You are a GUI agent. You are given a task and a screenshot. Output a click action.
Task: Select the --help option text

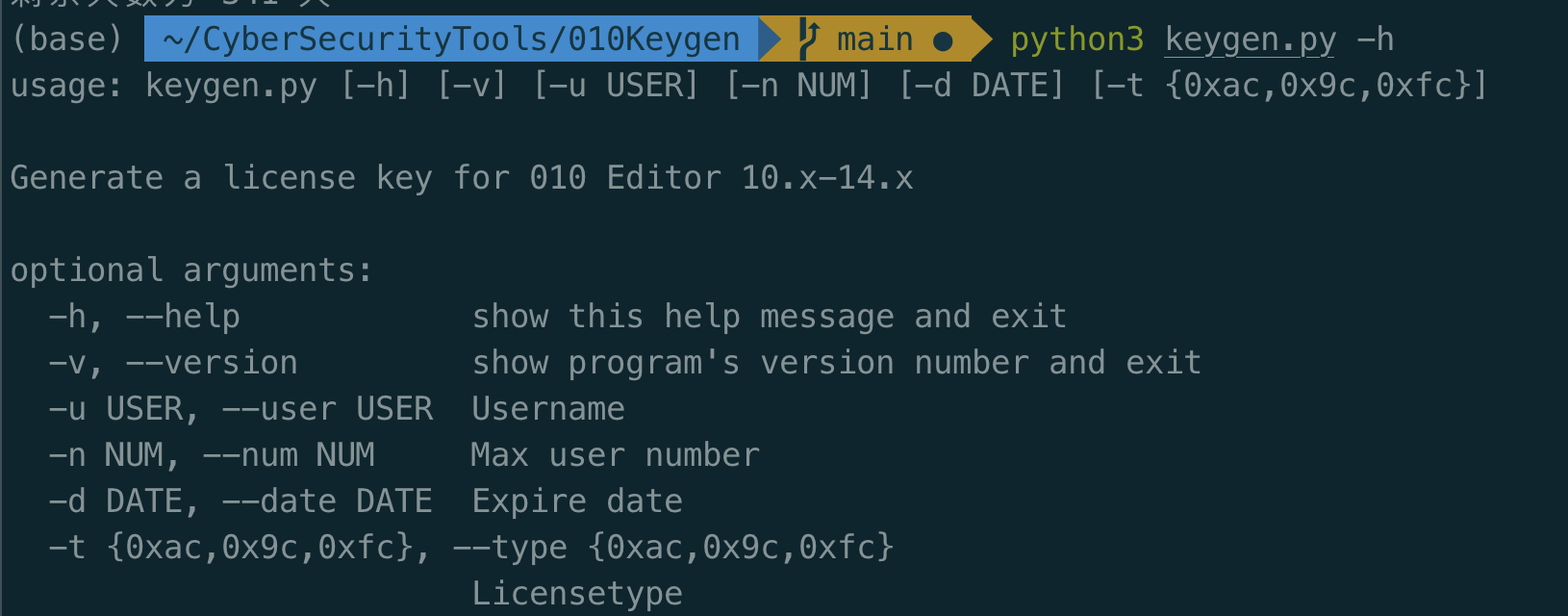pyautogui.click(x=183, y=317)
